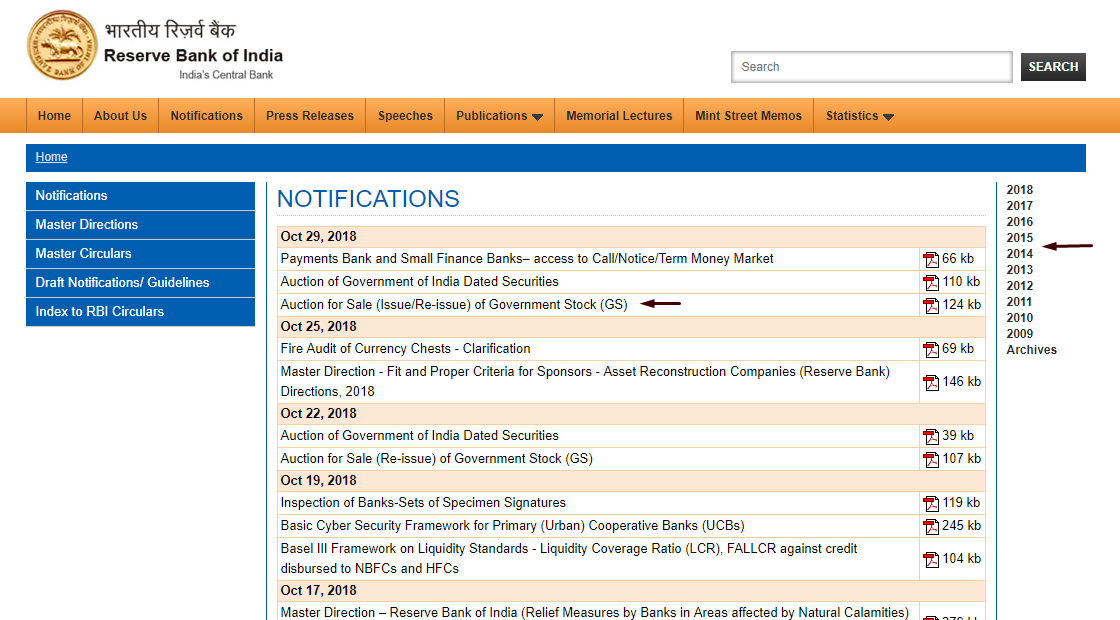The width and height of the screenshot is (1120, 620).
Task: Open Auction for Sale (Re-issue) of Government Stock (GS)
Action: 436,459
